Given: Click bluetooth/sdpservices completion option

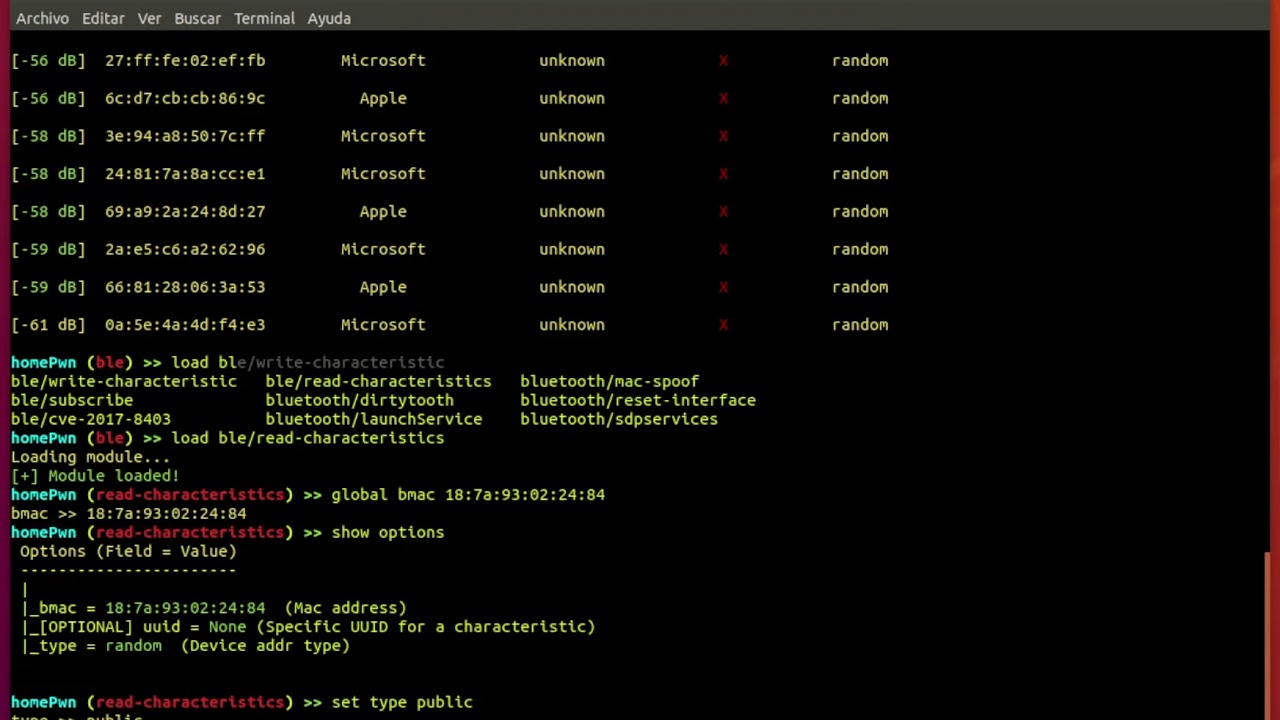Looking at the screenshot, I should pyautogui.click(x=619, y=419).
